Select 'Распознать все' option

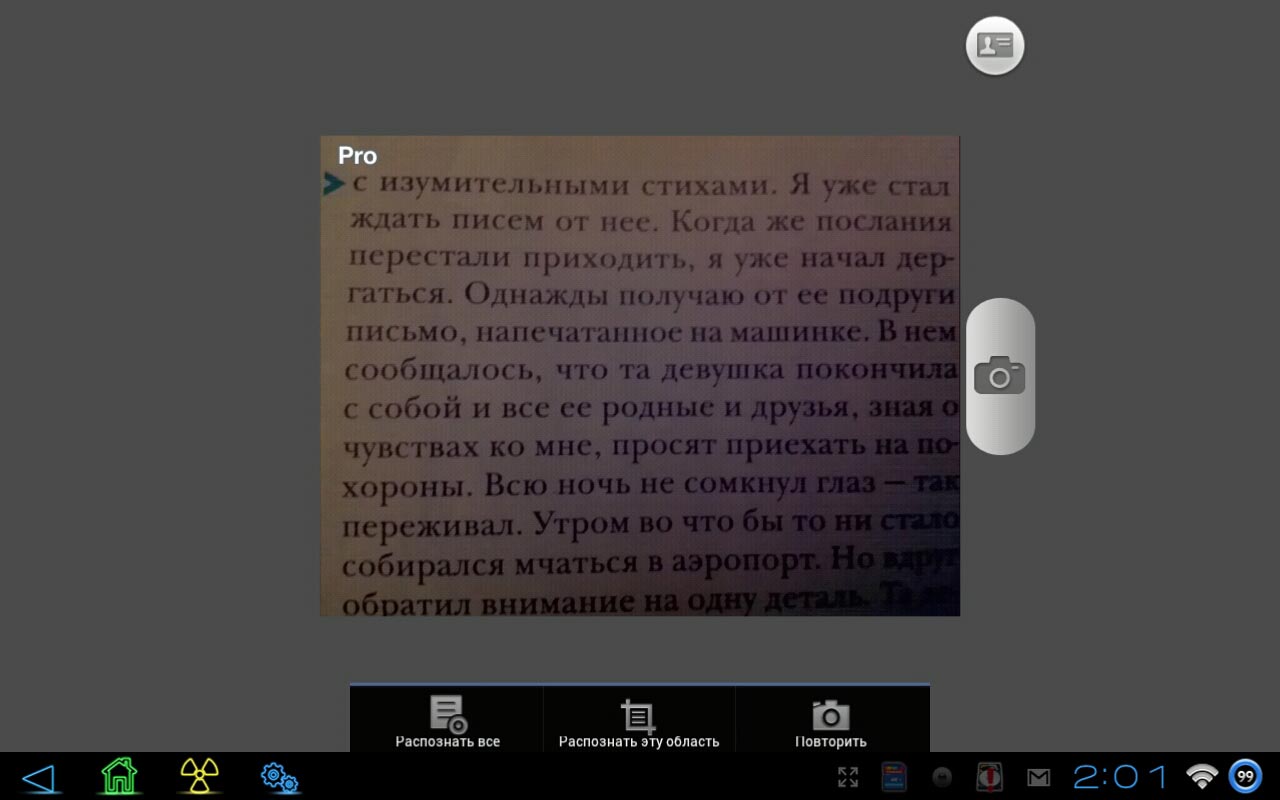pyautogui.click(x=447, y=722)
